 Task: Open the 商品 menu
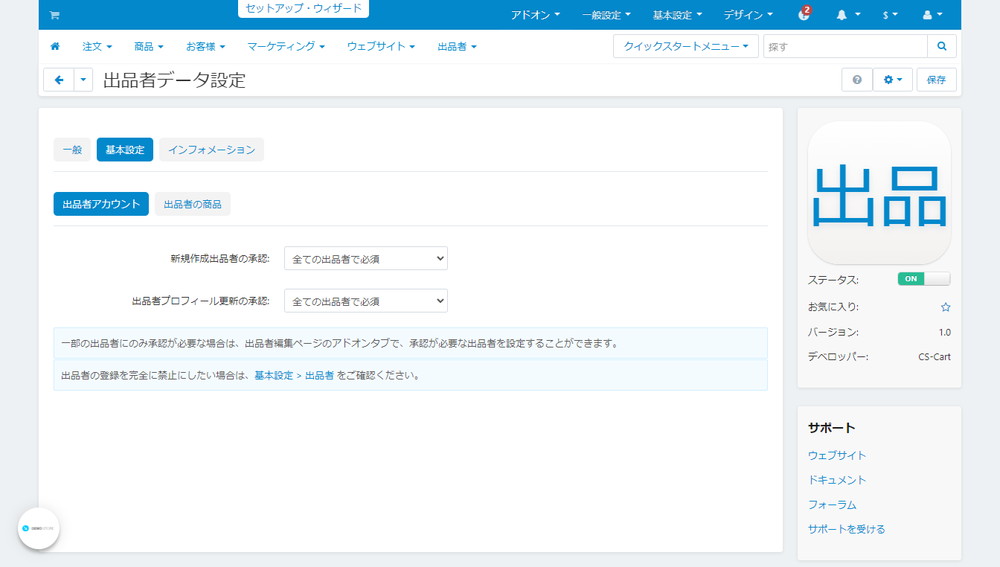pyautogui.click(x=149, y=46)
